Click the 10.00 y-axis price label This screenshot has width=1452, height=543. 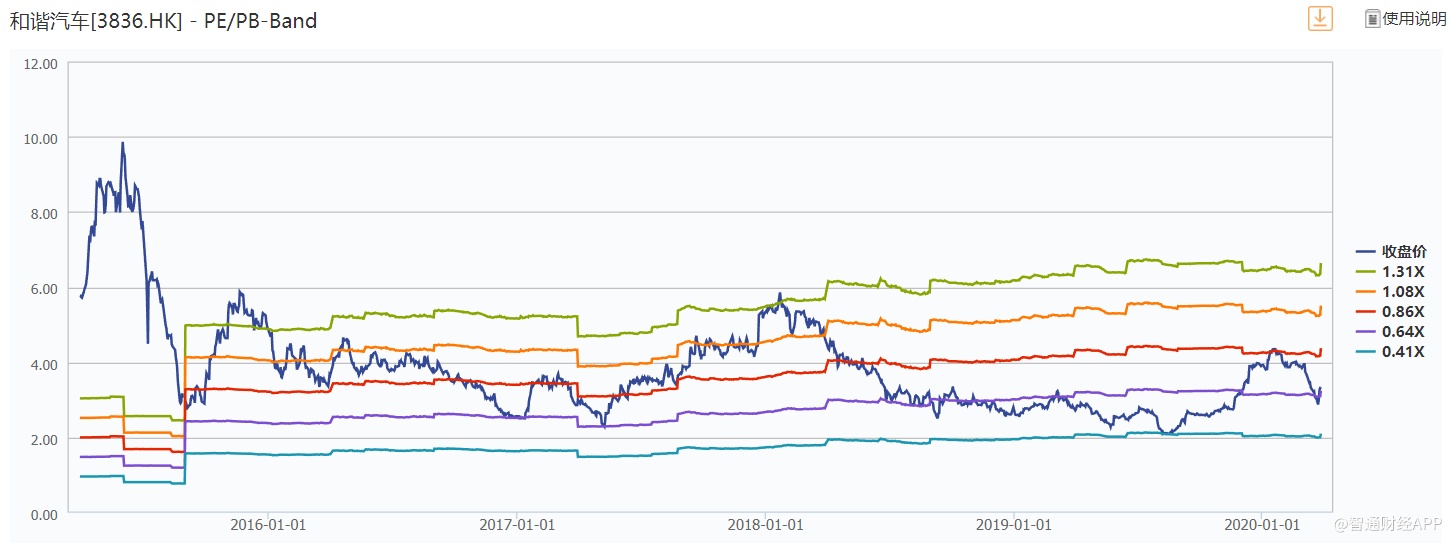pos(40,138)
